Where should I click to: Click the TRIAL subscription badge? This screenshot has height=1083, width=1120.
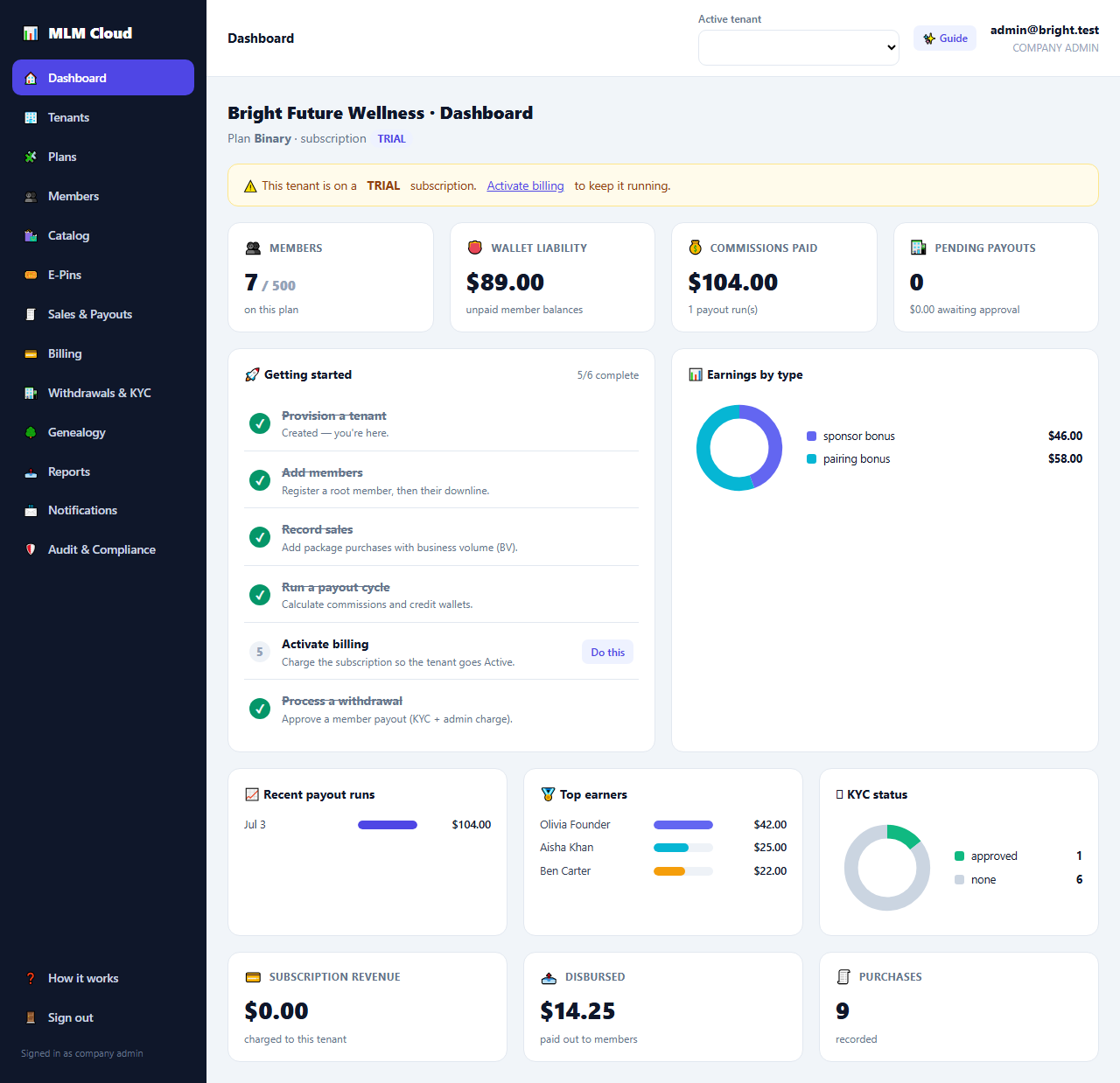[x=392, y=138]
